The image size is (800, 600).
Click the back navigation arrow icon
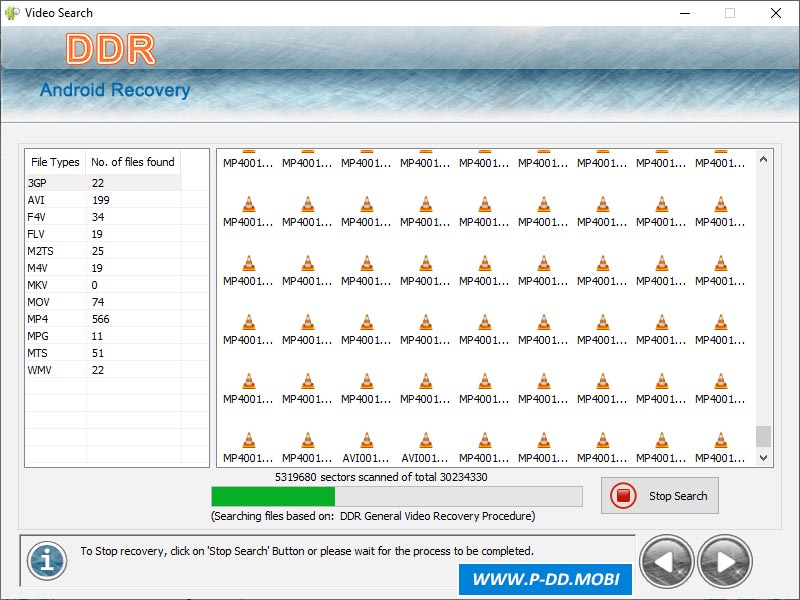(x=666, y=562)
